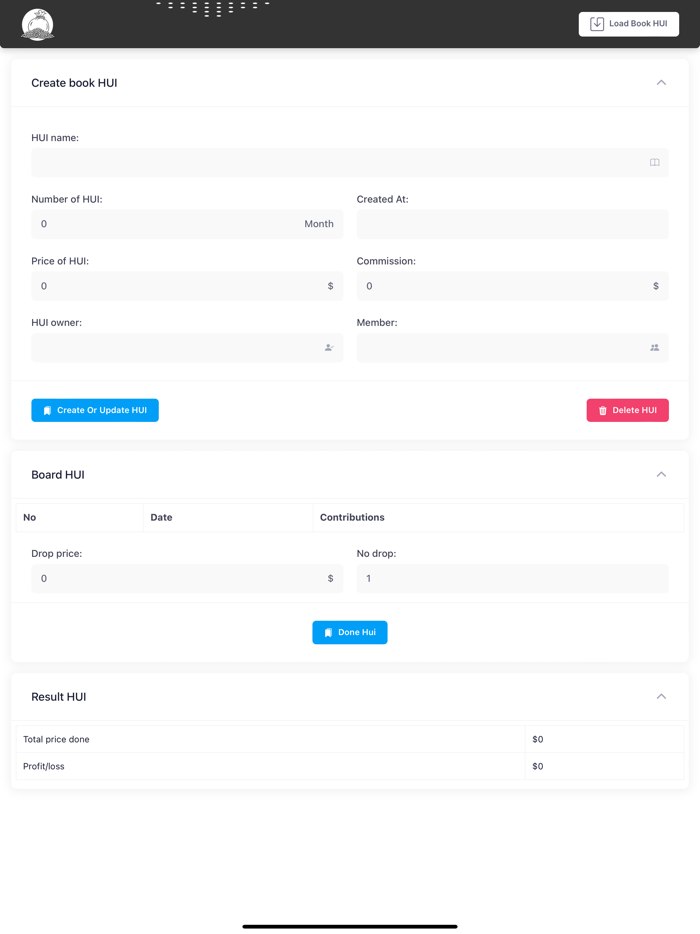Viewport: 700px width, 934px height.
Task: Click the dollar icon in Commission field
Action: click(x=656, y=286)
